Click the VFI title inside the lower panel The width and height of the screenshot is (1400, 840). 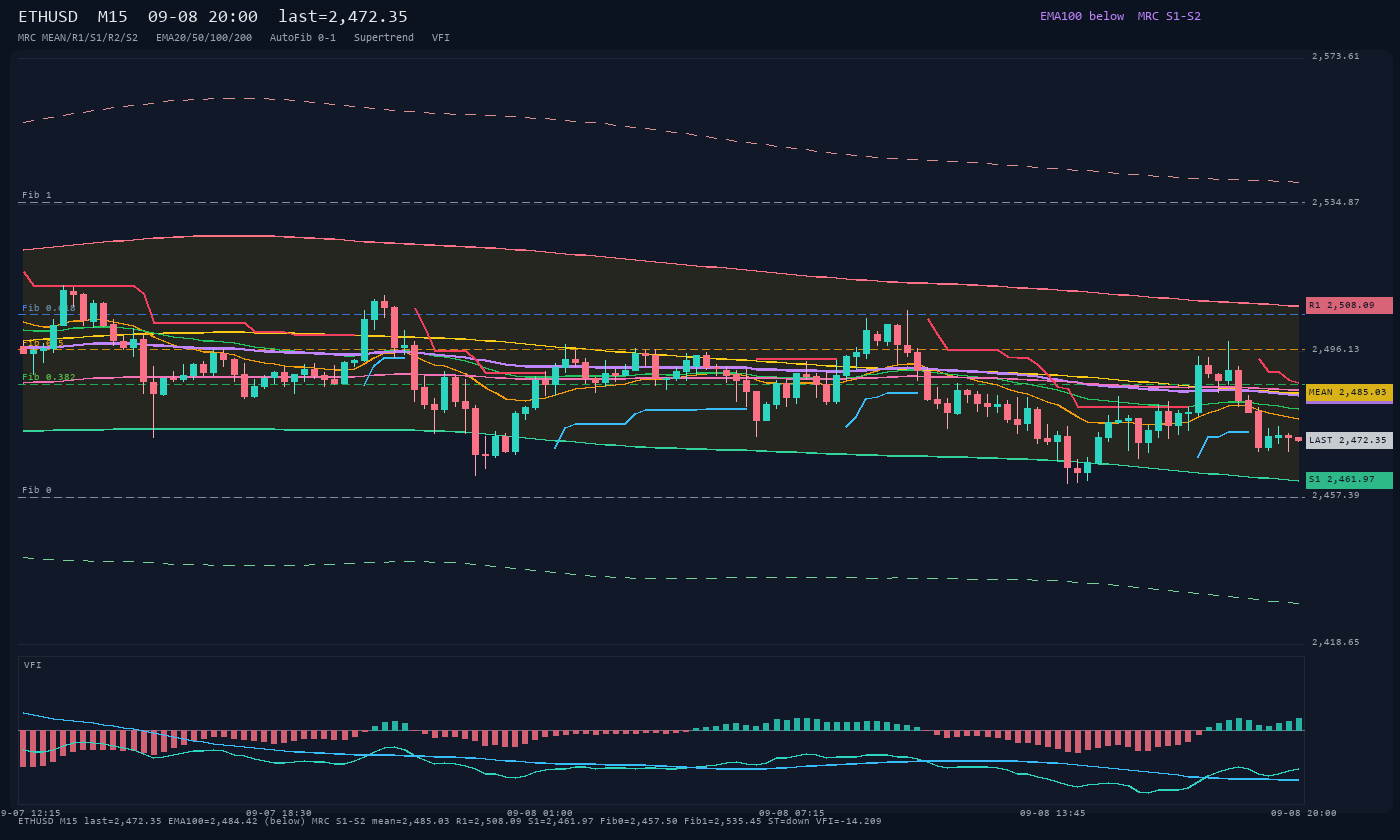[33, 665]
